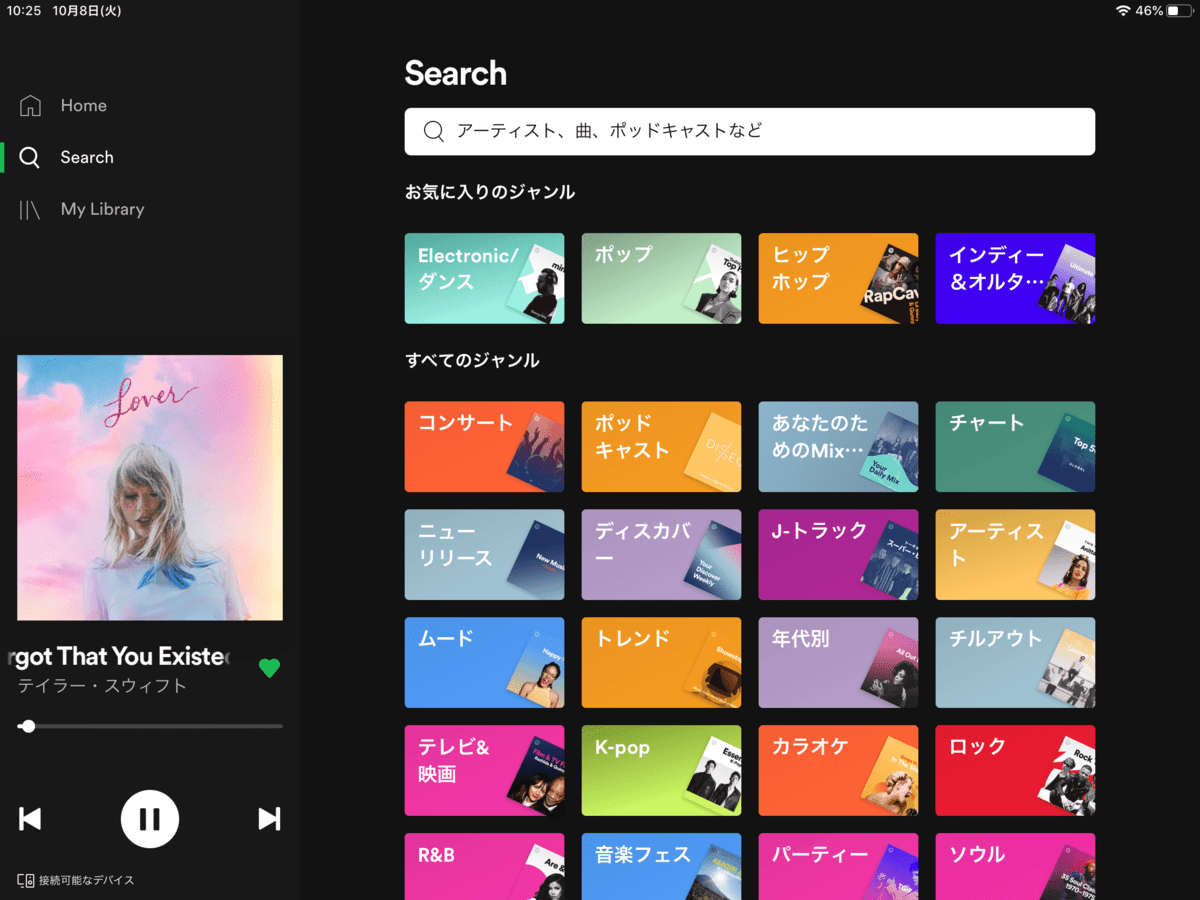Focus the artist, song, podcast search field
Image resolution: width=1200 pixels, height=900 pixels.
tap(750, 131)
